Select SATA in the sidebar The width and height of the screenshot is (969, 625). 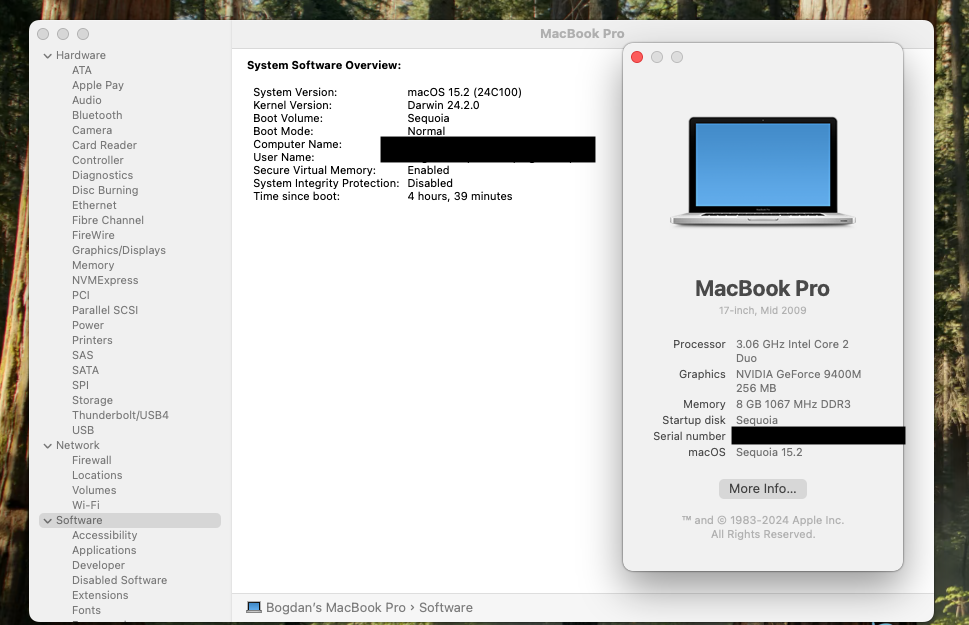click(85, 370)
